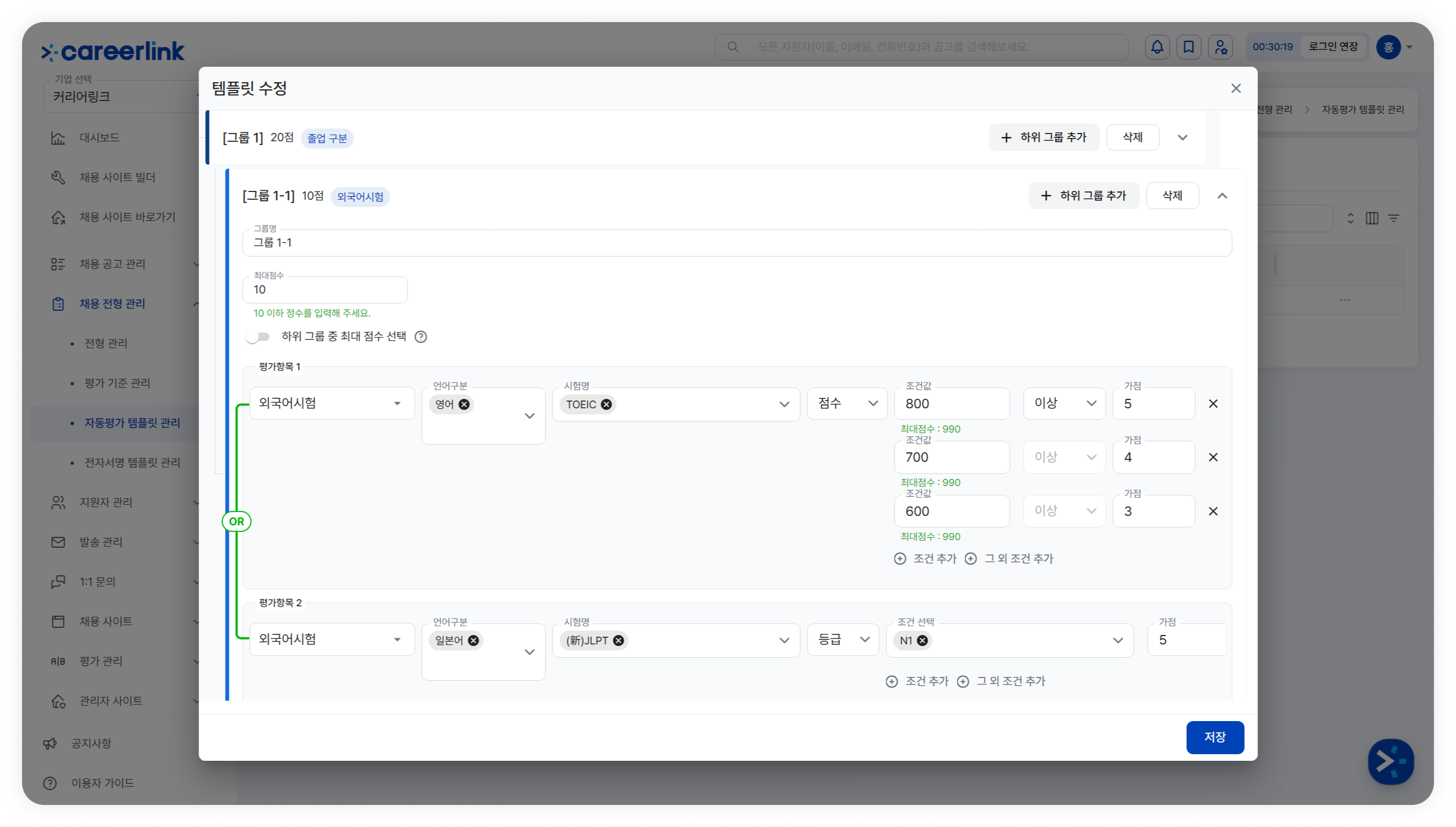Open 전자서명 템플릿 관리 submenu item
Screen dimensions: 1456x827
[x=132, y=462]
